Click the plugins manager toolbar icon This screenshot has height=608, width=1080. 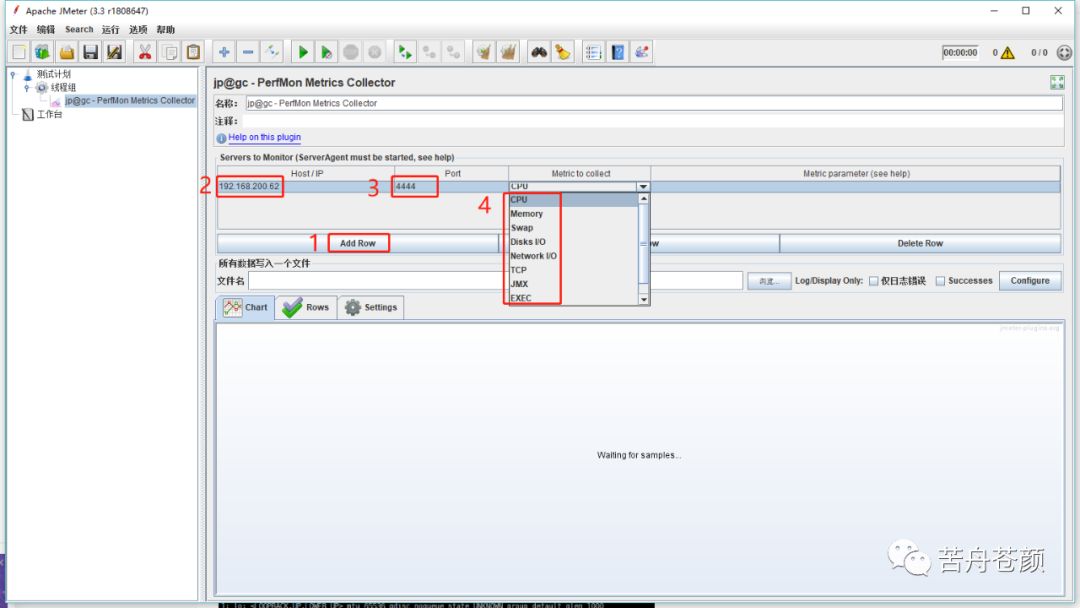(642, 52)
